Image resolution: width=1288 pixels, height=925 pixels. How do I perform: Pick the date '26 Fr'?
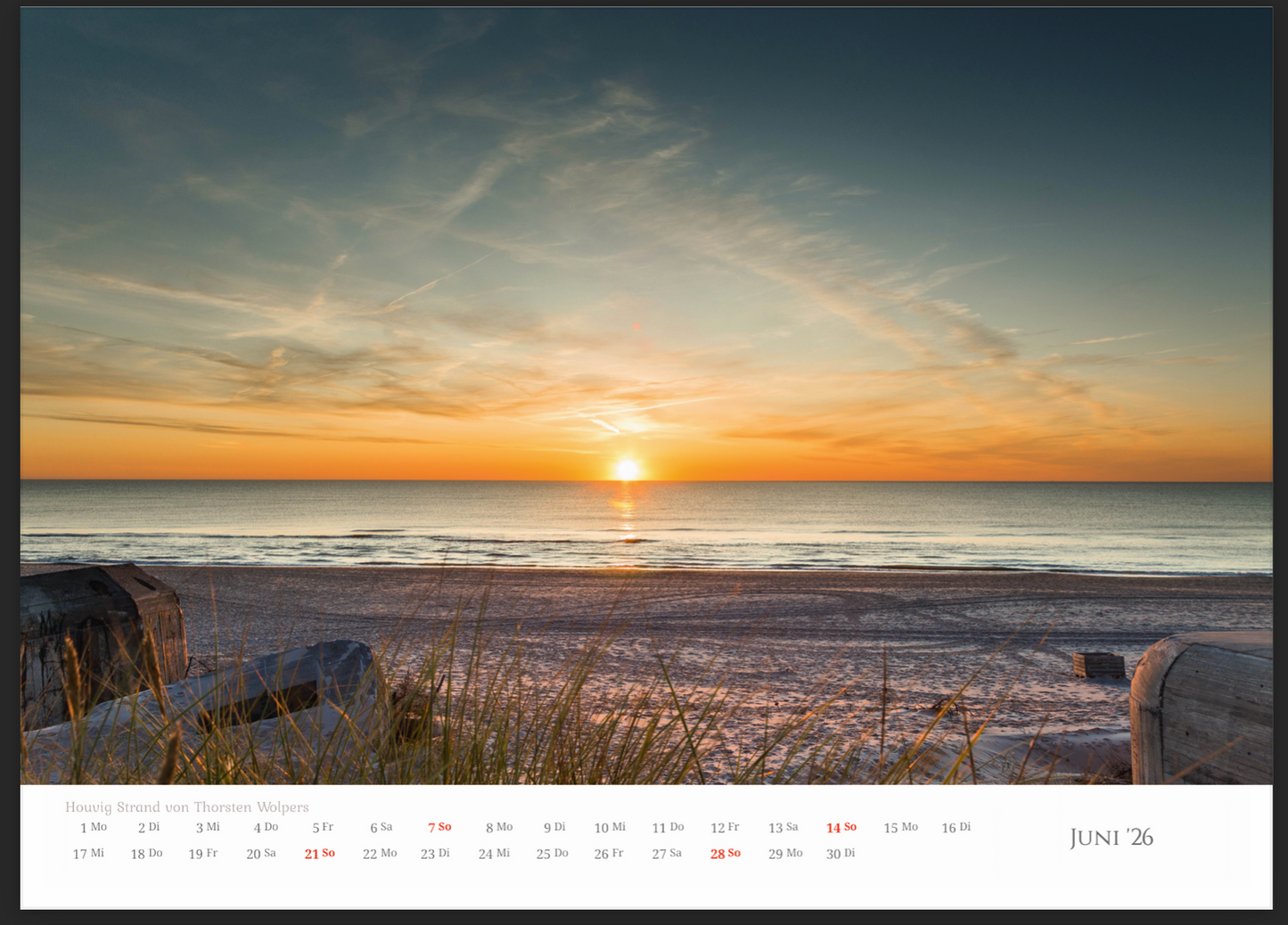pos(609,854)
